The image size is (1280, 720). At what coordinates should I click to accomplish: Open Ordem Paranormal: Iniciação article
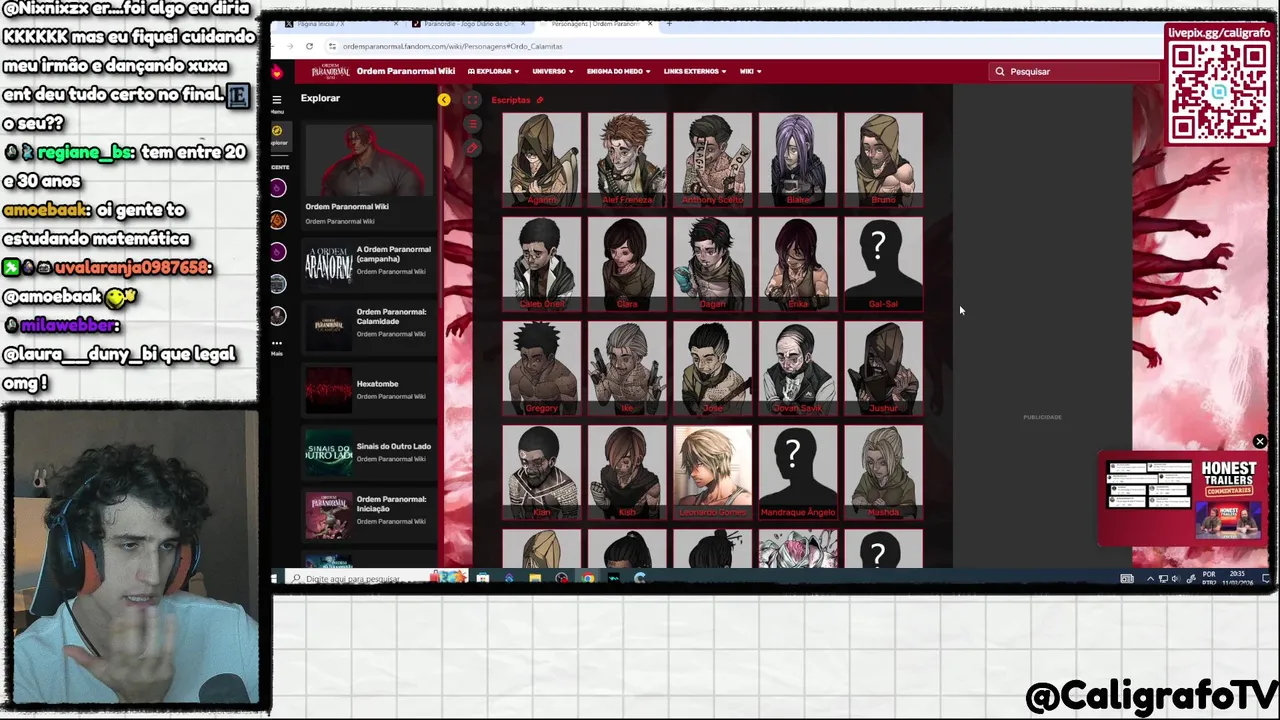368,514
